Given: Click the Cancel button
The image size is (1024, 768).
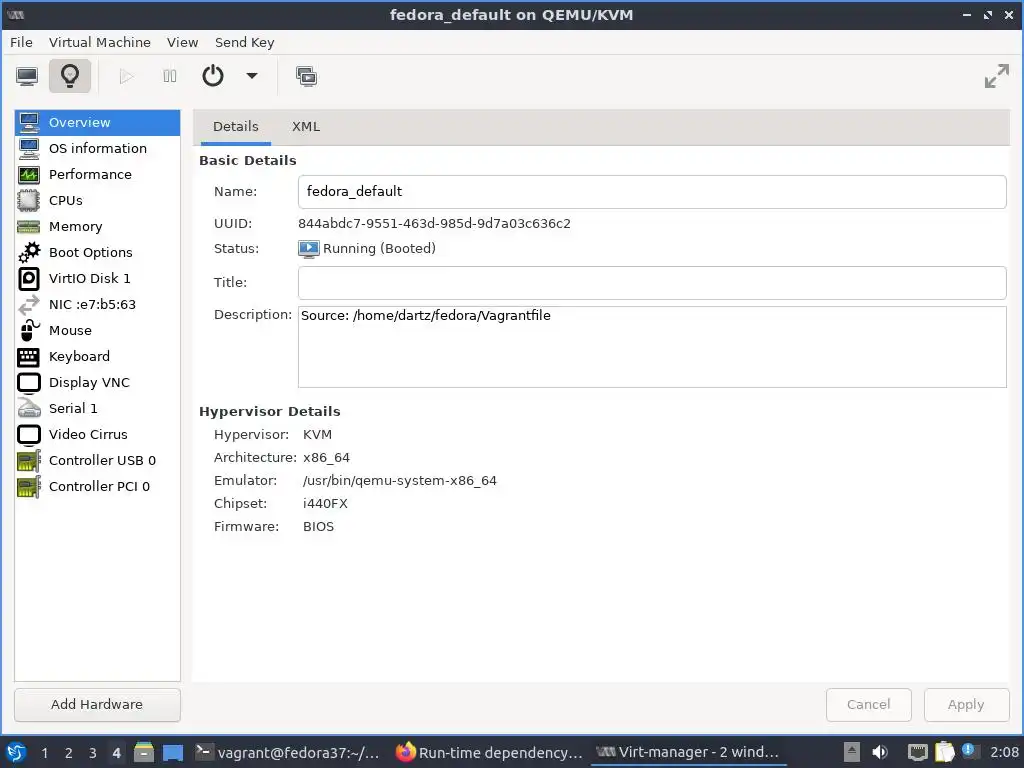Looking at the screenshot, I should tap(869, 705).
